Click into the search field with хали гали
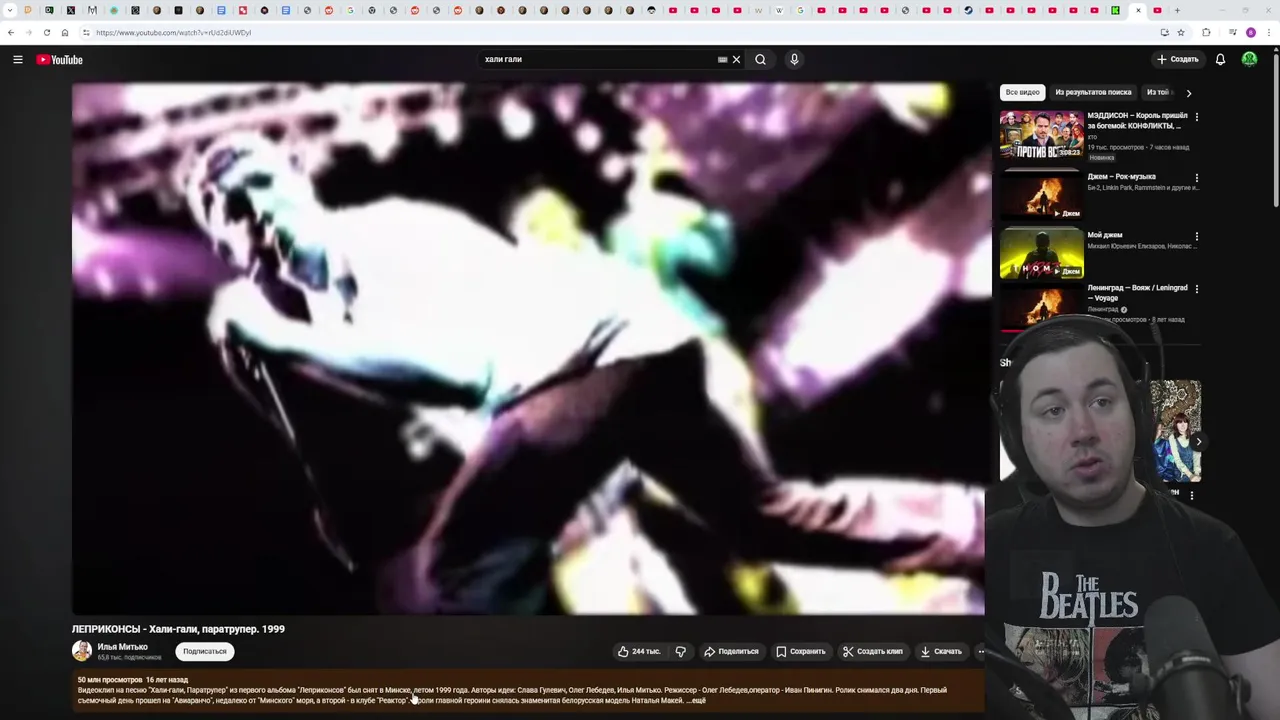 (598, 59)
